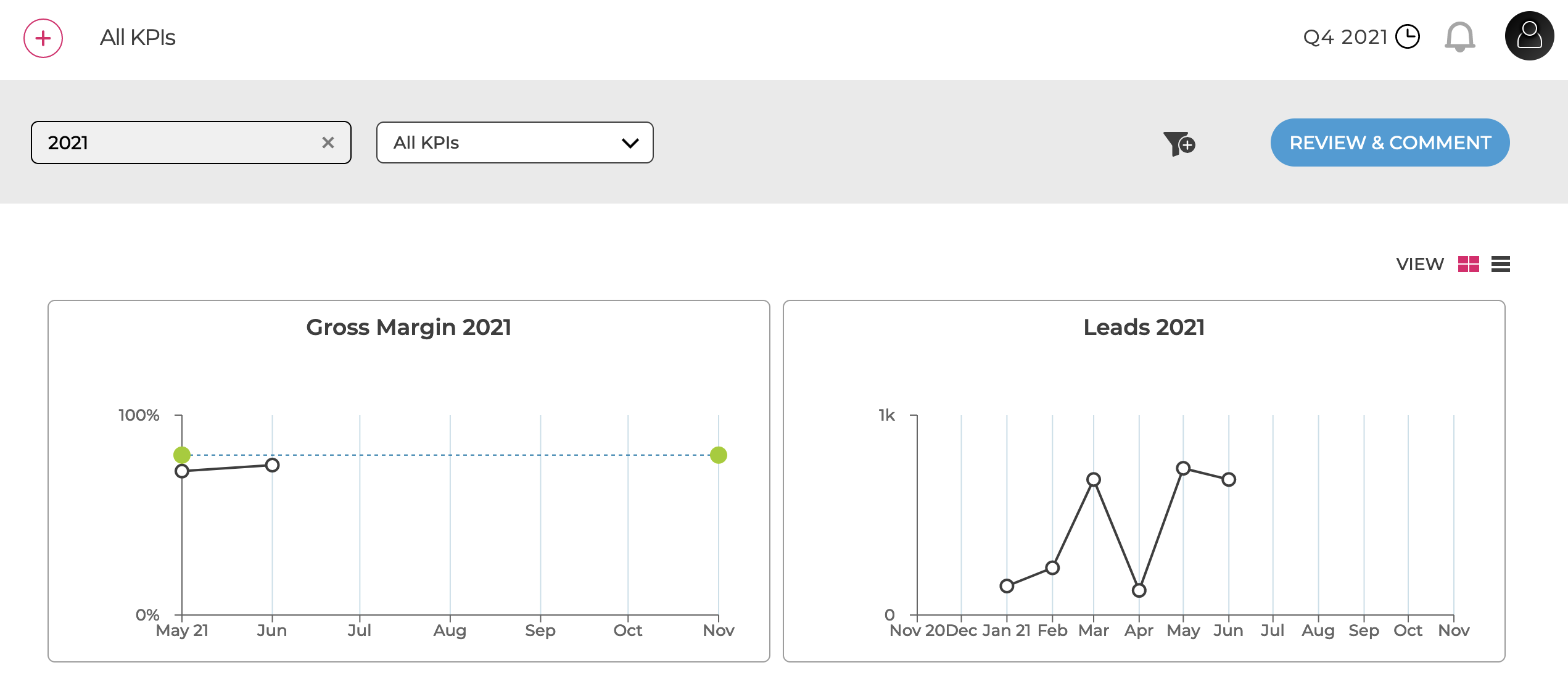Select the green Nov target point
This screenshot has width=1568, height=681.
pyautogui.click(x=719, y=455)
